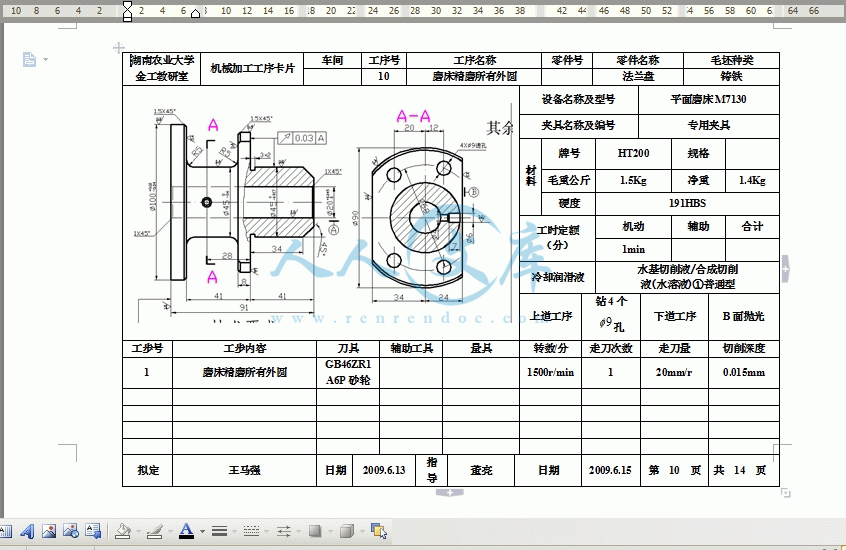Expand the shadow style dropdown arrow

click(330, 532)
